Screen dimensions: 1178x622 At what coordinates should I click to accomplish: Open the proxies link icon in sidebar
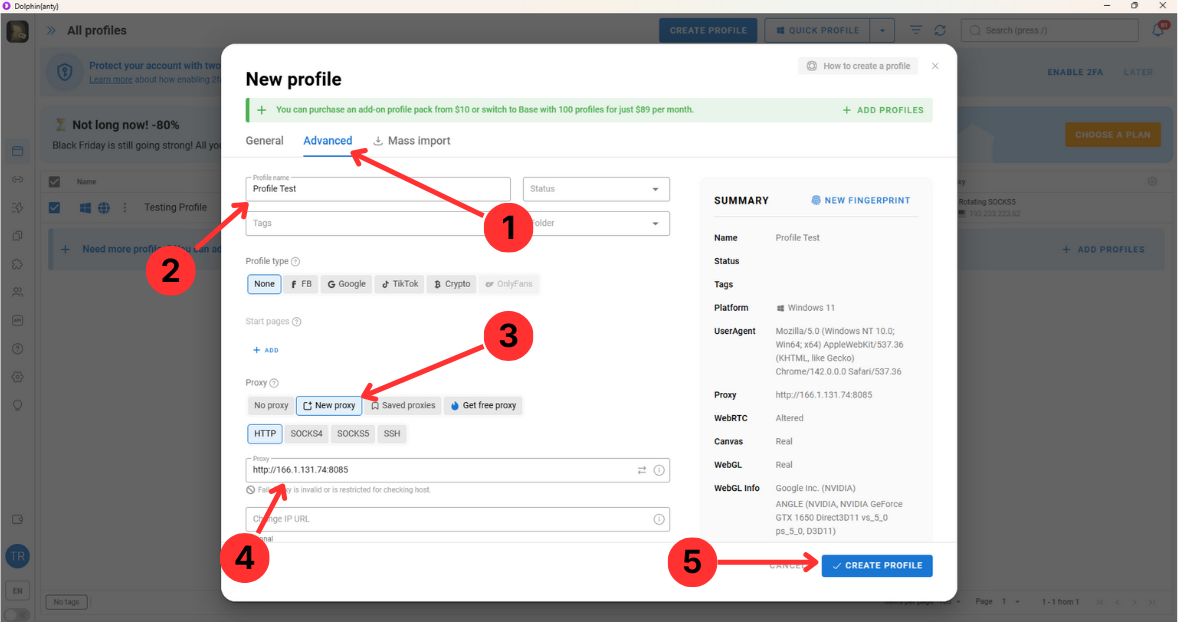click(x=17, y=180)
